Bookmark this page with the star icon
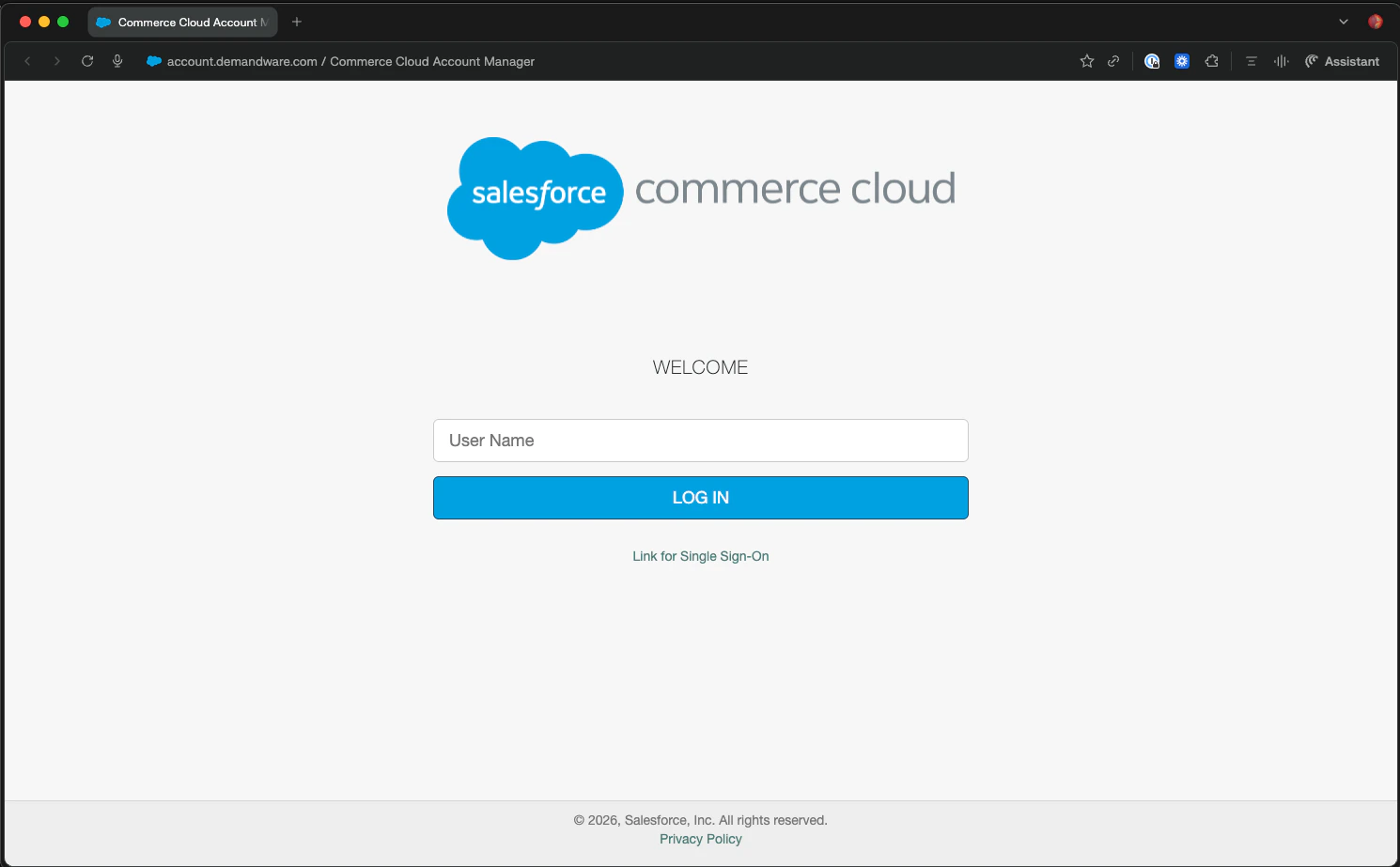The height and width of the screenshot is (867, 1400). (x=1087, y=61)
